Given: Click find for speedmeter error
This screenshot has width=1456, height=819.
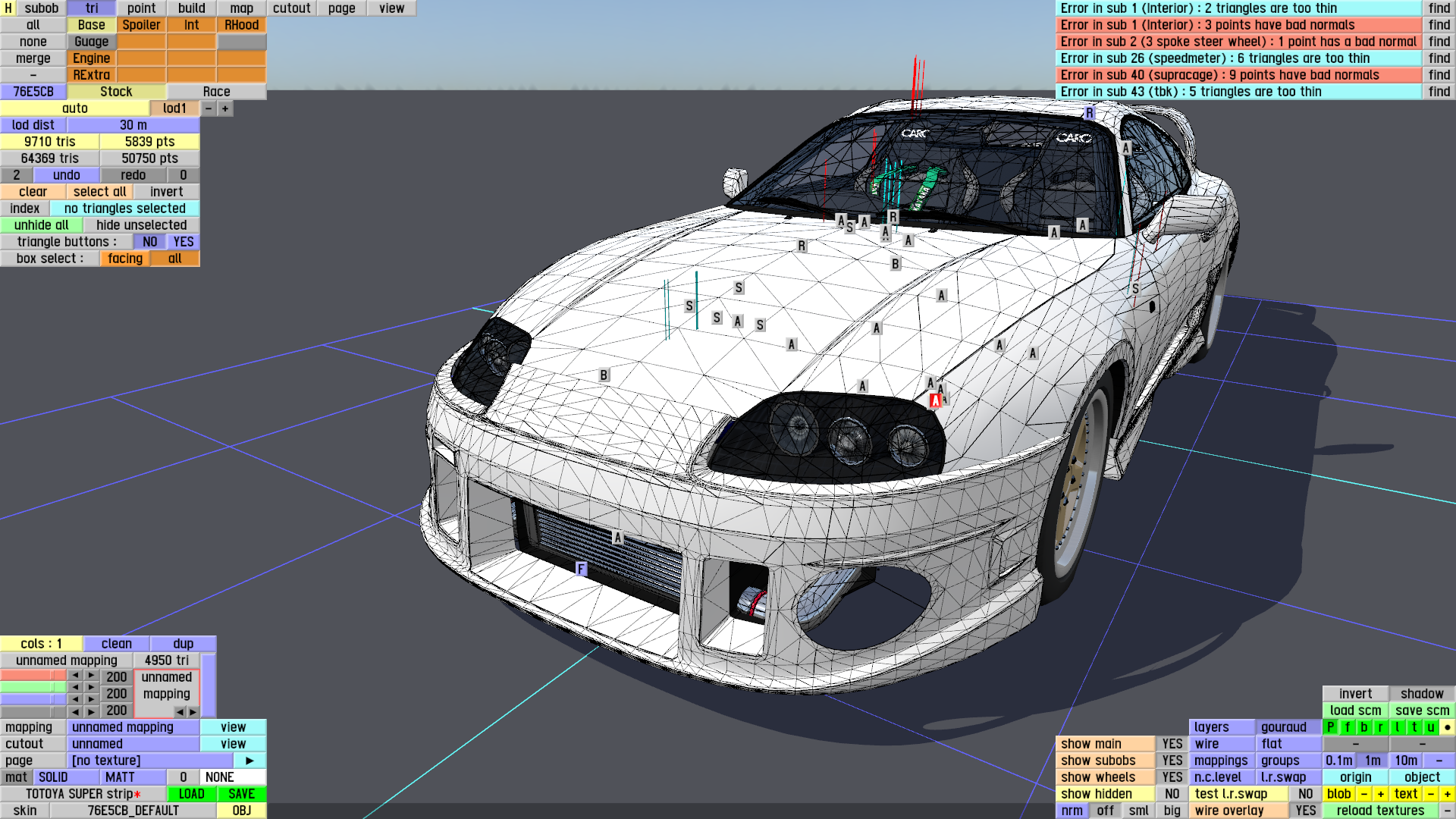Looking at the screenshot, I should click(x=1439, y=58).
